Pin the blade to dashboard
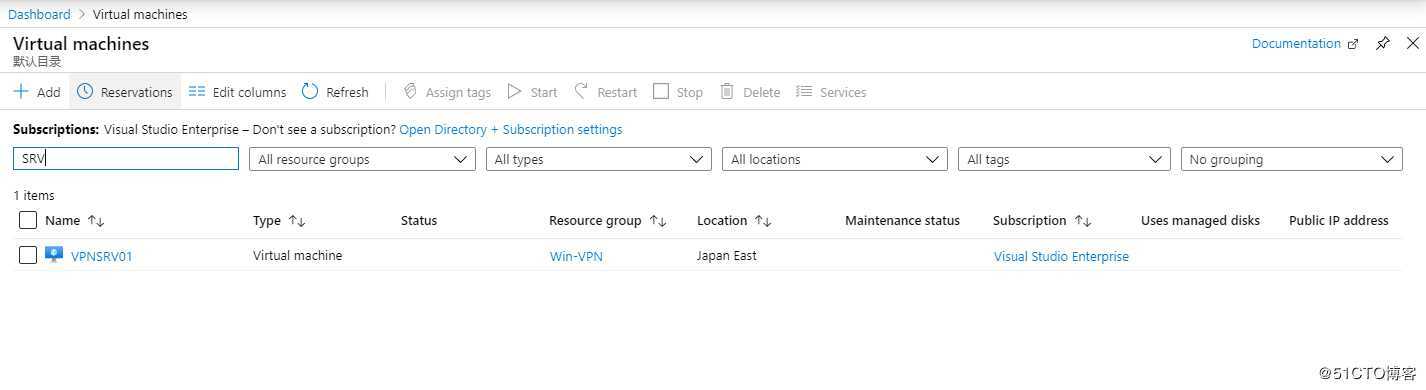Screen dimensions: 1426x390 pos(1383,43)
